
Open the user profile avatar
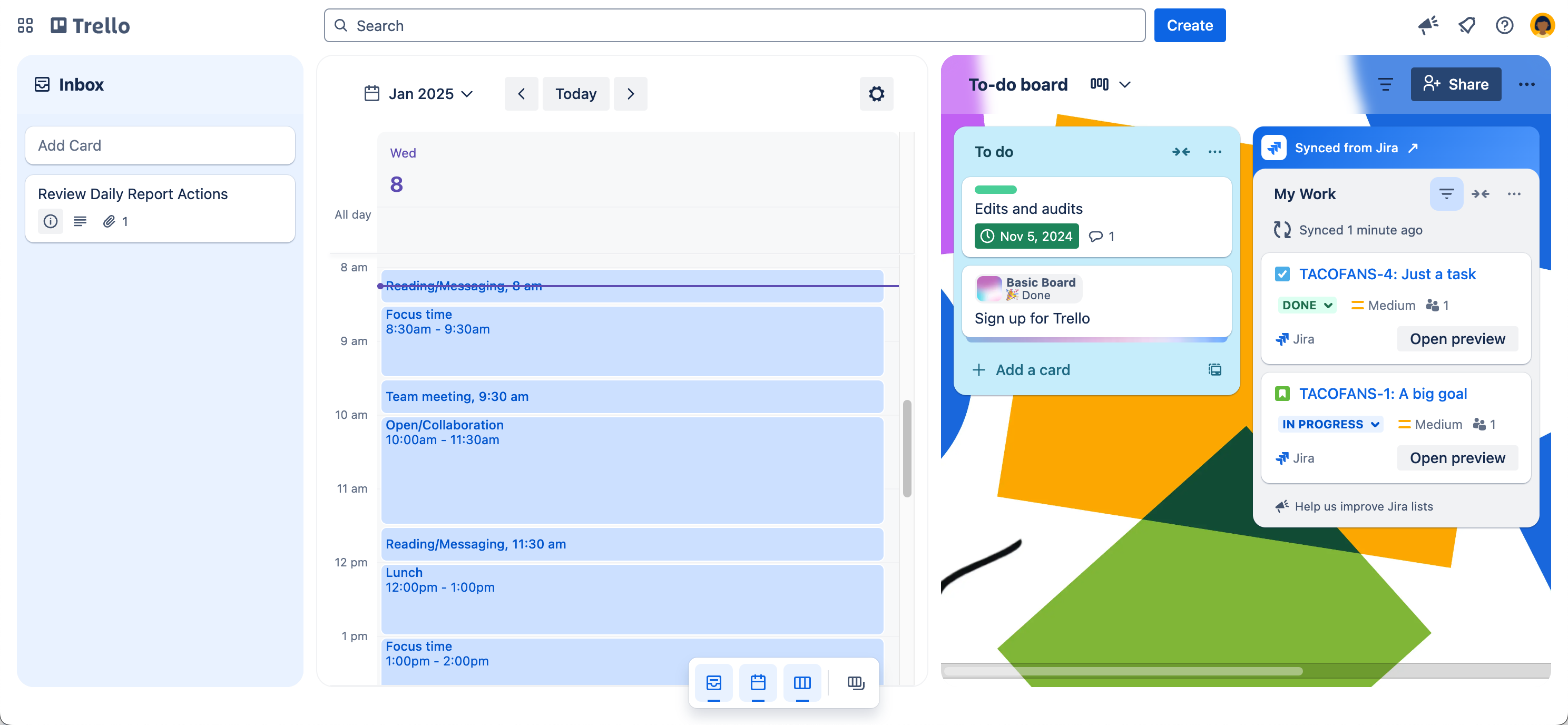pos(1542,26)
